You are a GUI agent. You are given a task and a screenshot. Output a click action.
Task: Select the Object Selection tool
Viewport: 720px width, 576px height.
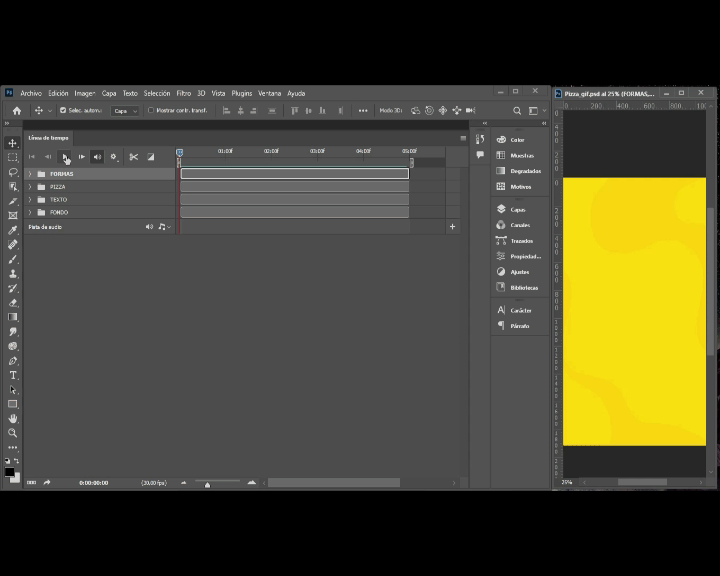click(x=12, y=186)
